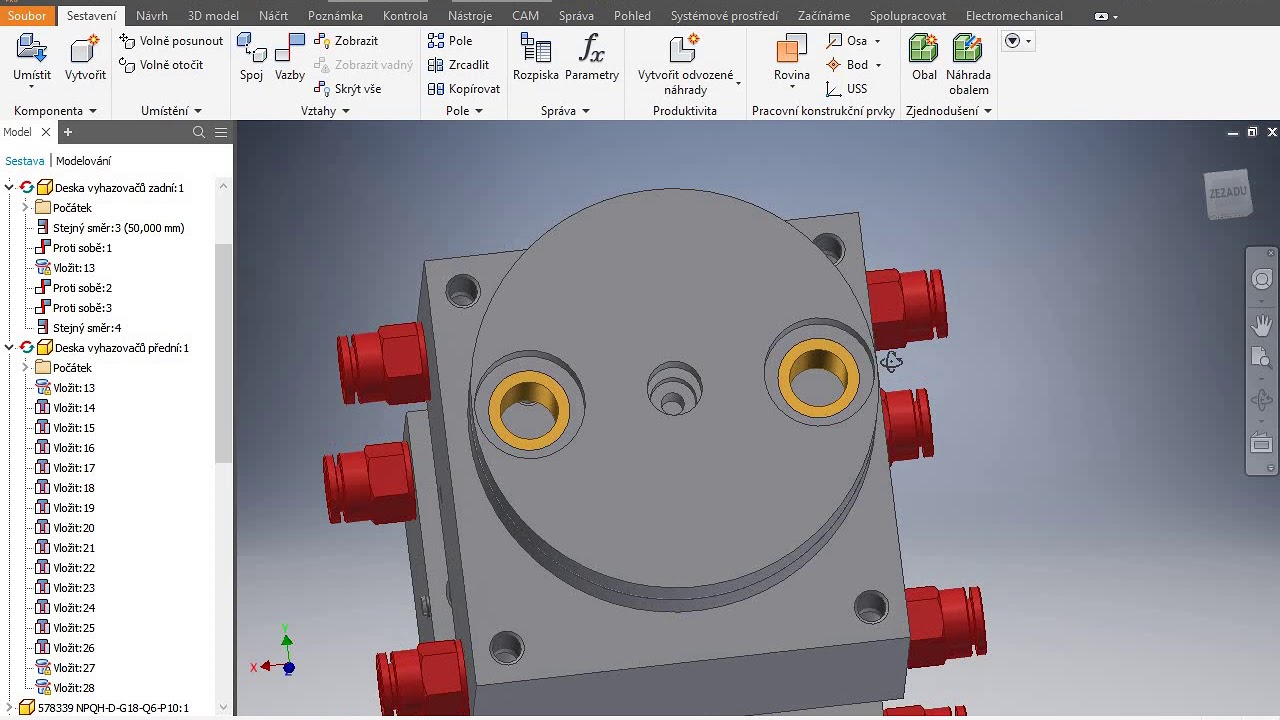Screen dimensions: 1280x720
Task: Switch to the Pohled tab
Action: (x=632, y=16)
